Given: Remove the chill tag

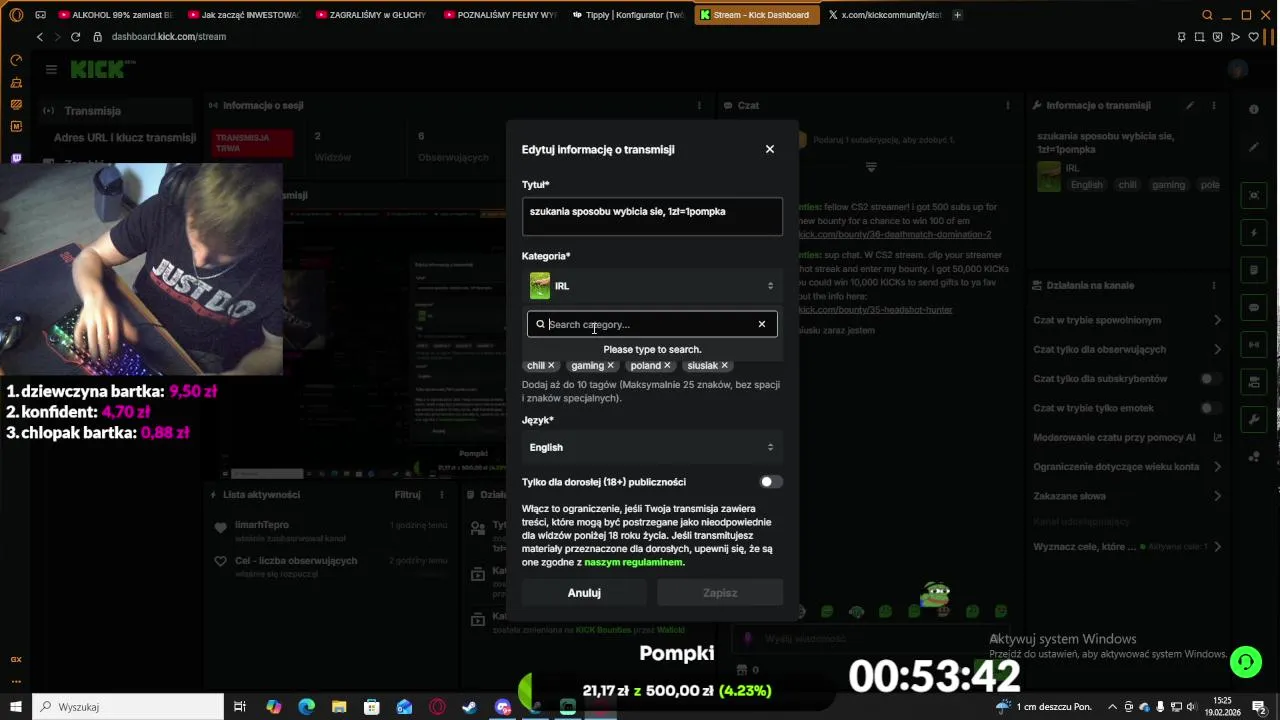Looking at the screenshot, I should (x=551, y=366).
